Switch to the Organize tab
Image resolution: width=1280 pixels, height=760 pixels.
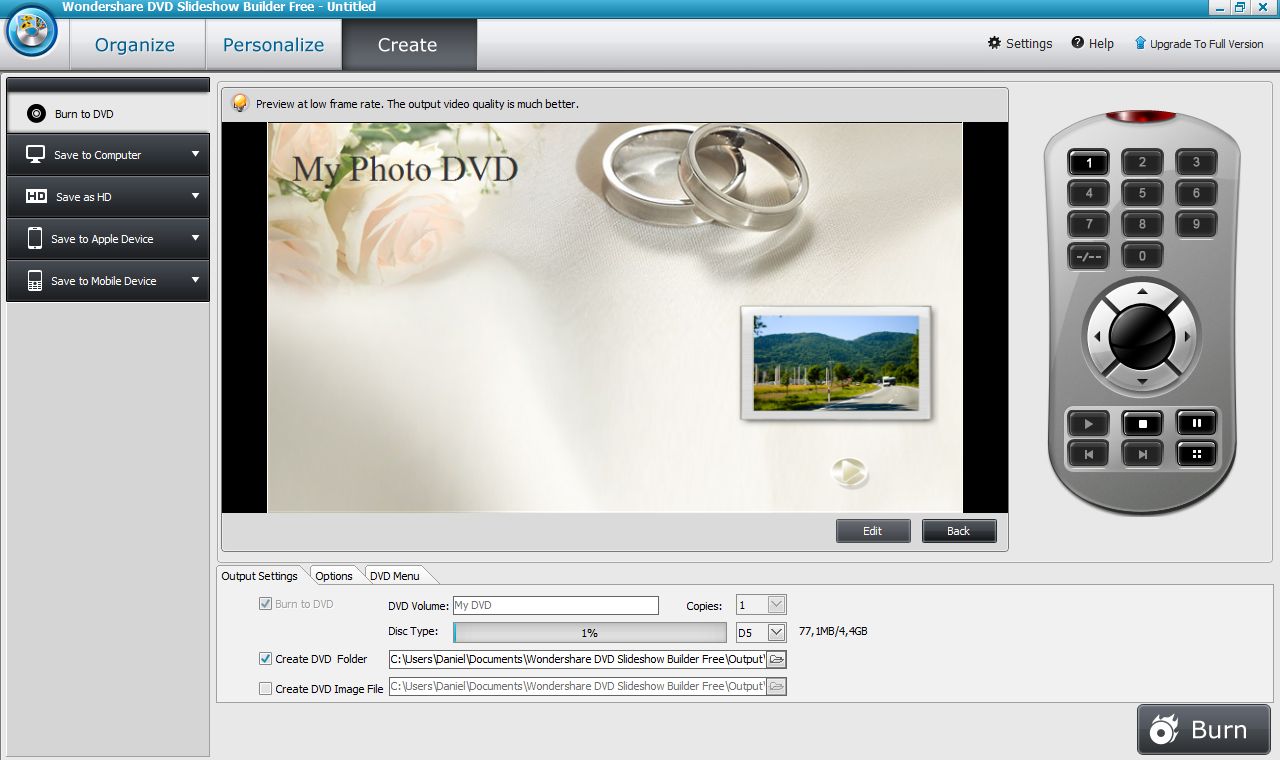click(135, 45)
